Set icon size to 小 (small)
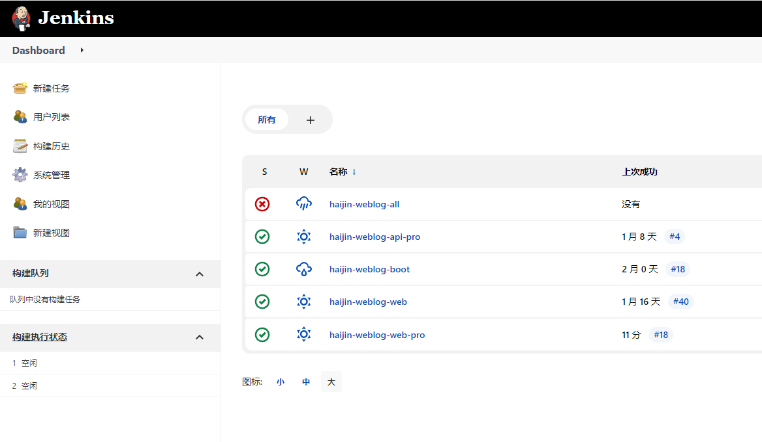 [280, 382]
